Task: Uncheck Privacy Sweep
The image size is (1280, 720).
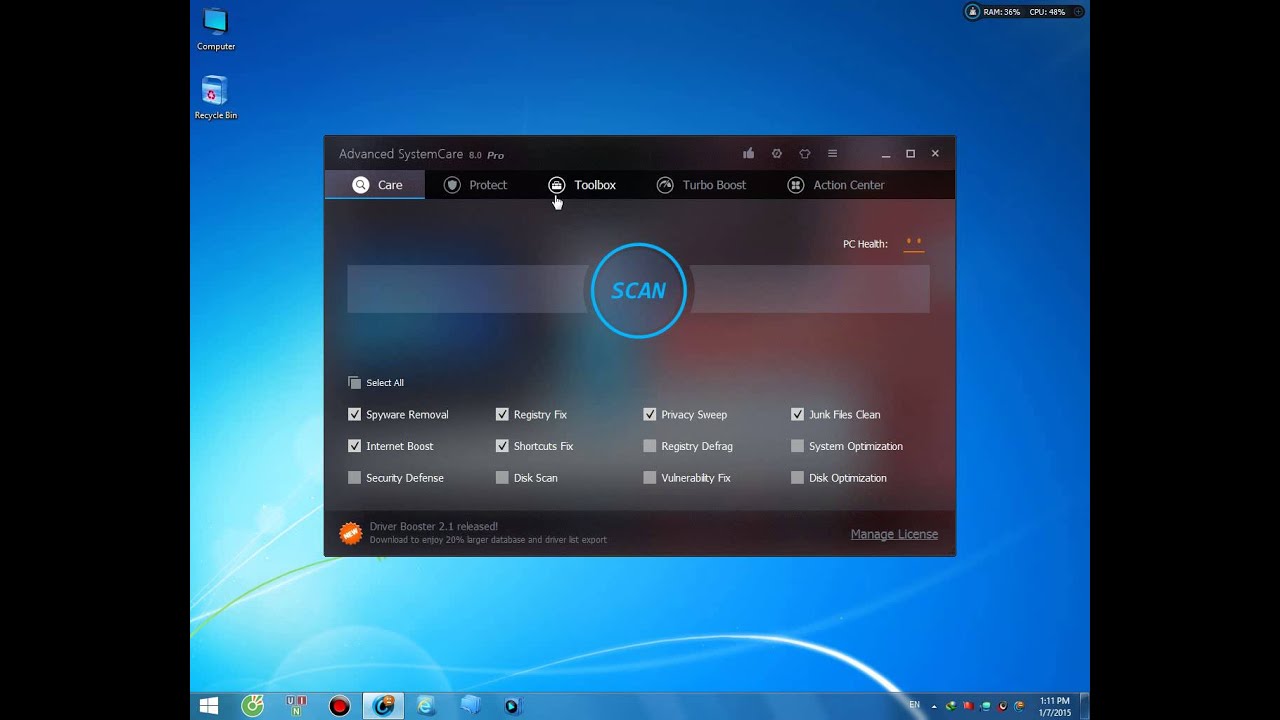Action: (650, 414)
